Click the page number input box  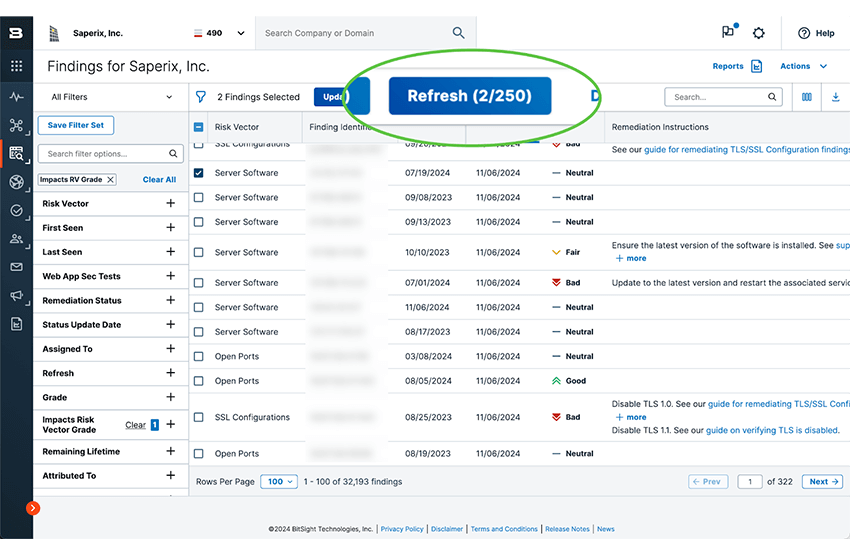pos(750,482)
